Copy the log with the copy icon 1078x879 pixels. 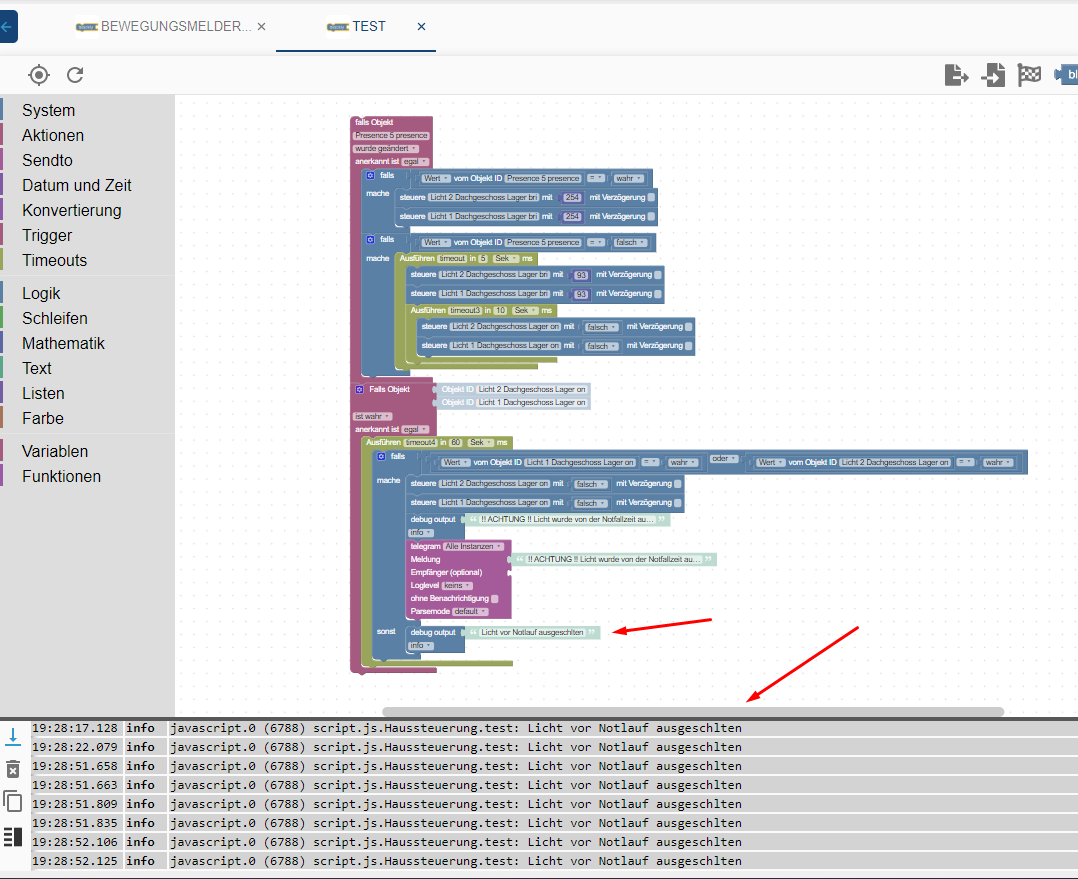13,801
